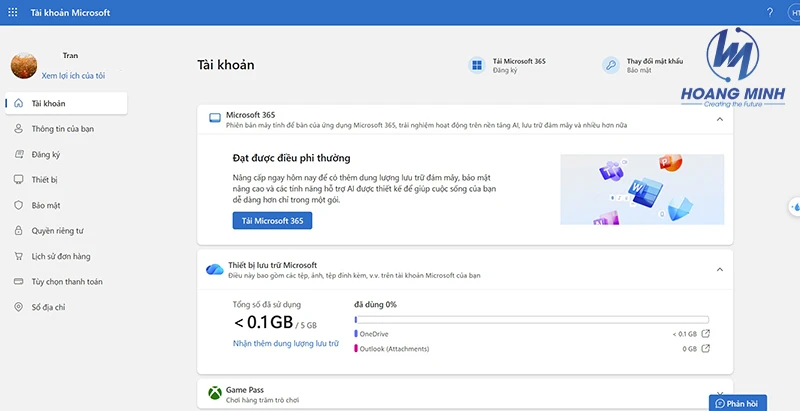This screenshot has width=800, height=411.
Task: Click the storage usage progress bar
Action: click(532, 320)
